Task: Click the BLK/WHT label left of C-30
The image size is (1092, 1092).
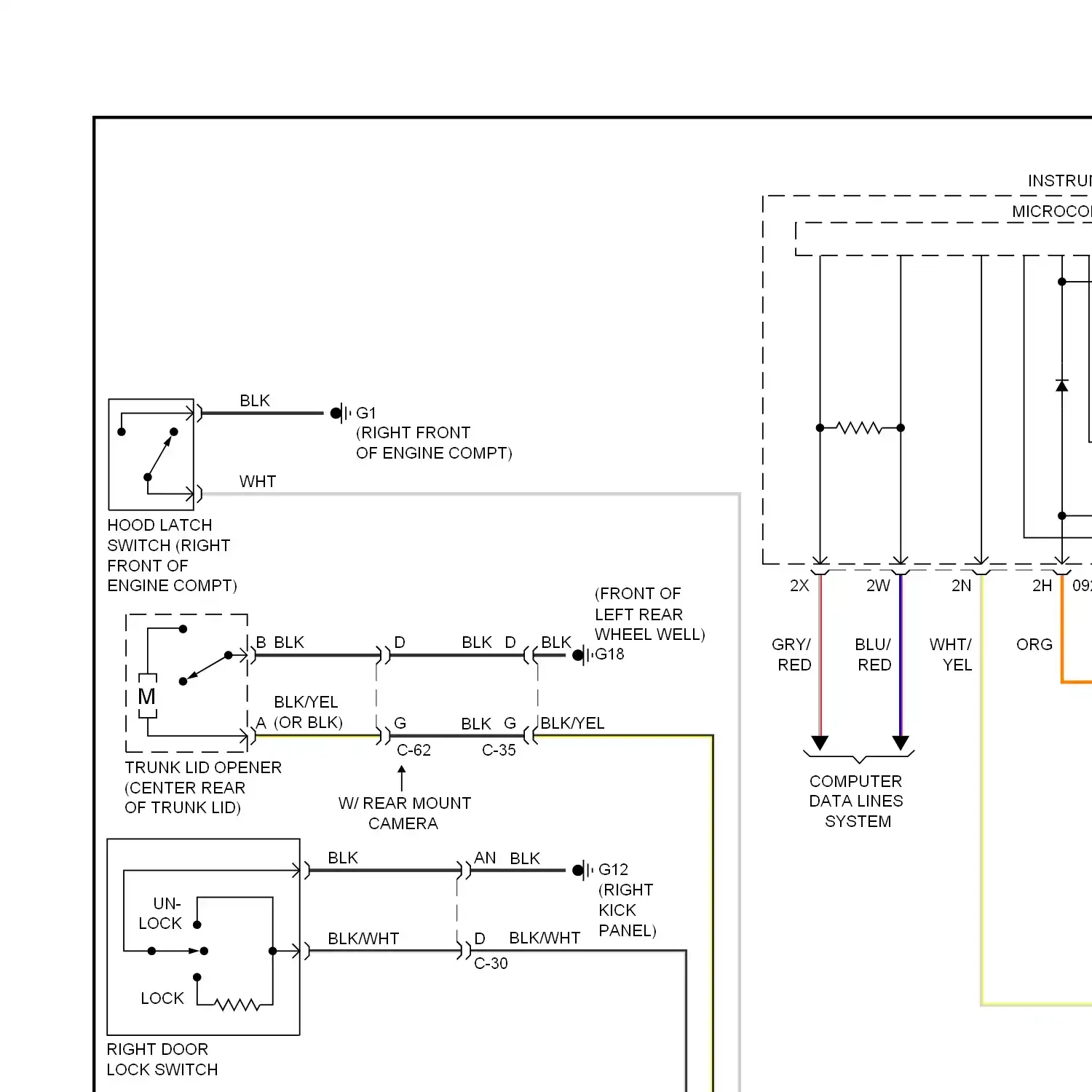Action: pos(363,938)
